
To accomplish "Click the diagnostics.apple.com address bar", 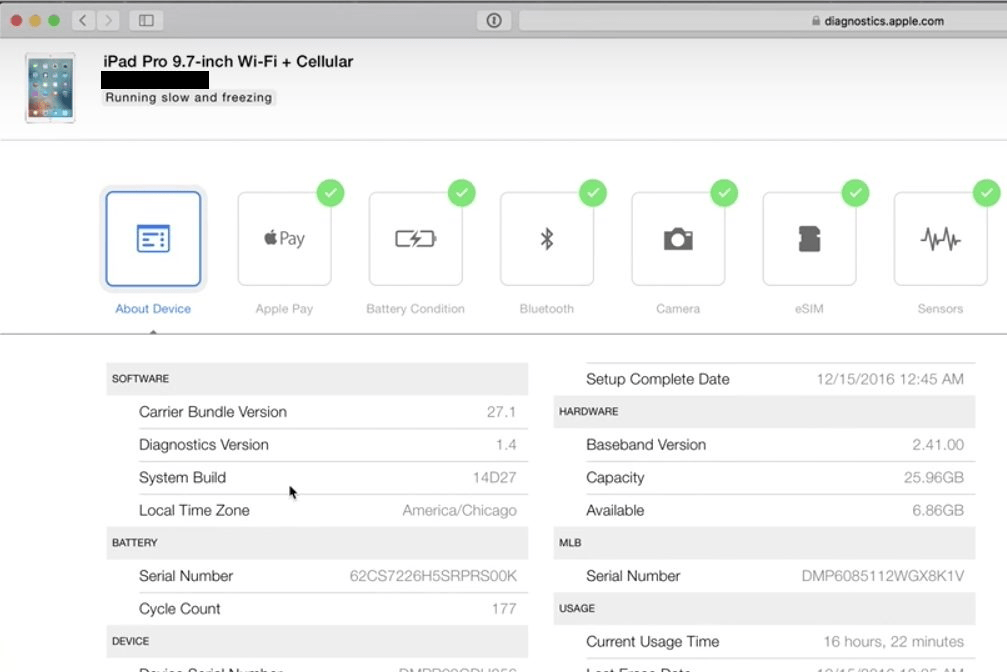I will coord(760,20).
